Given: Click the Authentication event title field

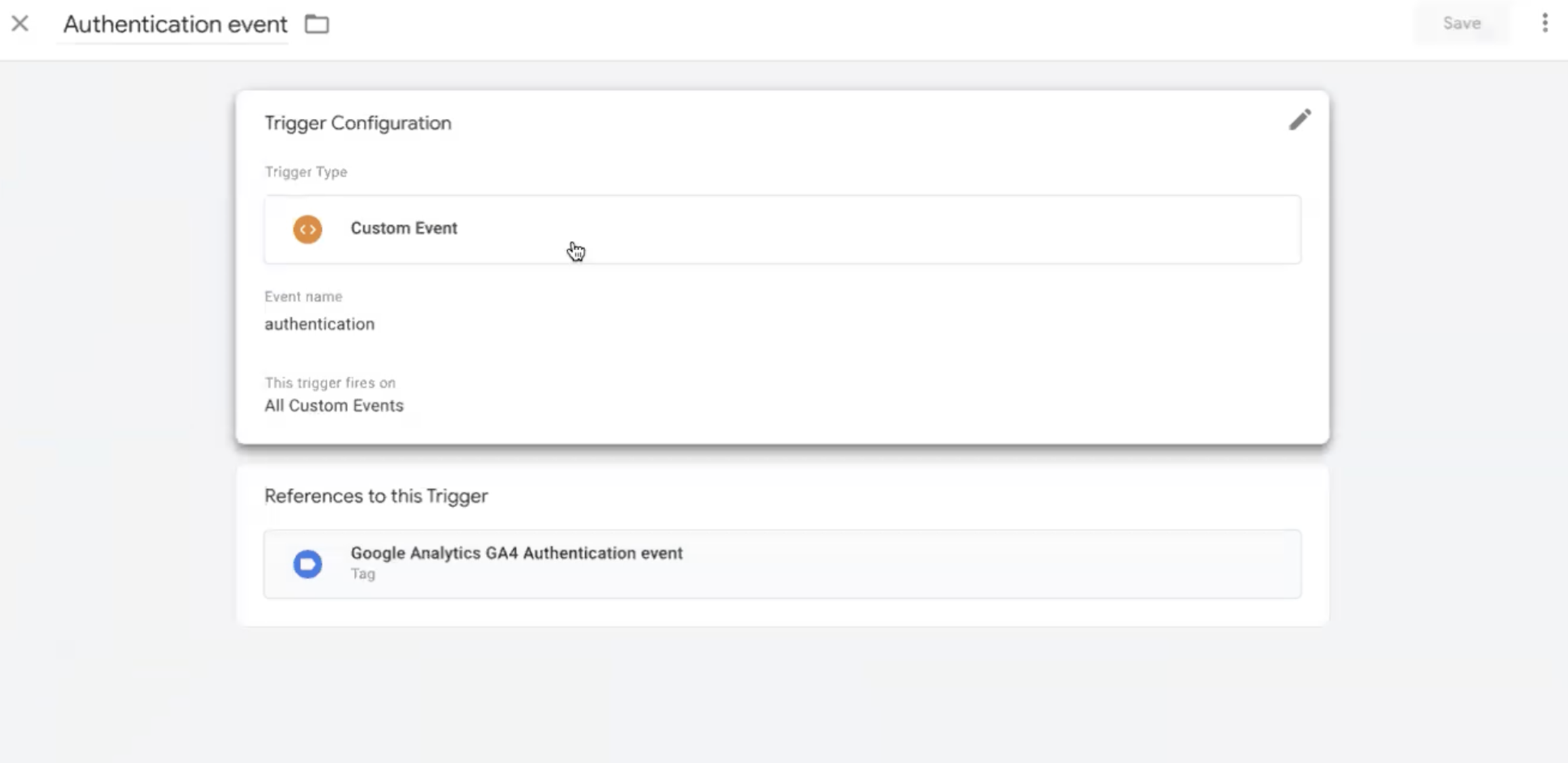Looking at the screenshot, I should pos(175,24).
